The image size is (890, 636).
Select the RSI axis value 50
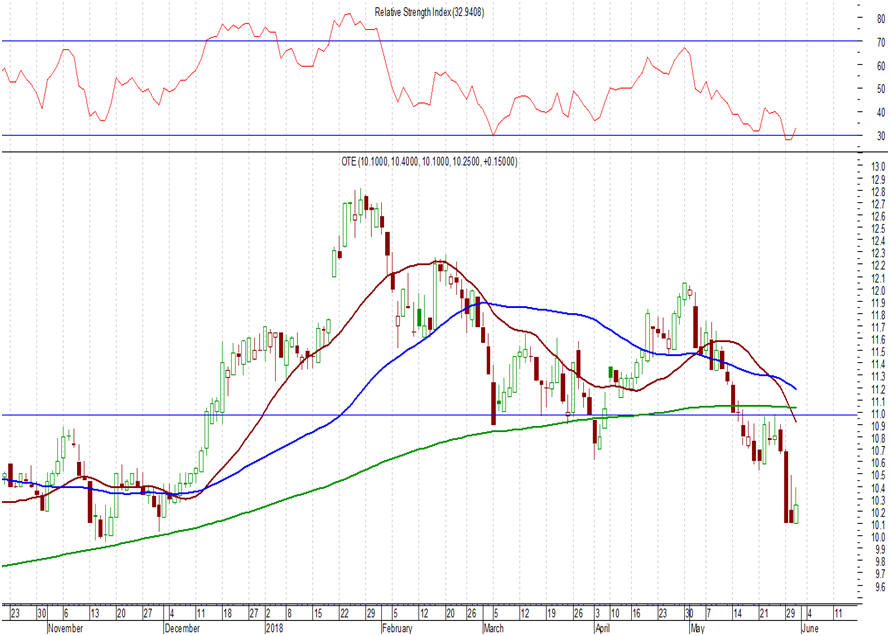tap(880, 89)
